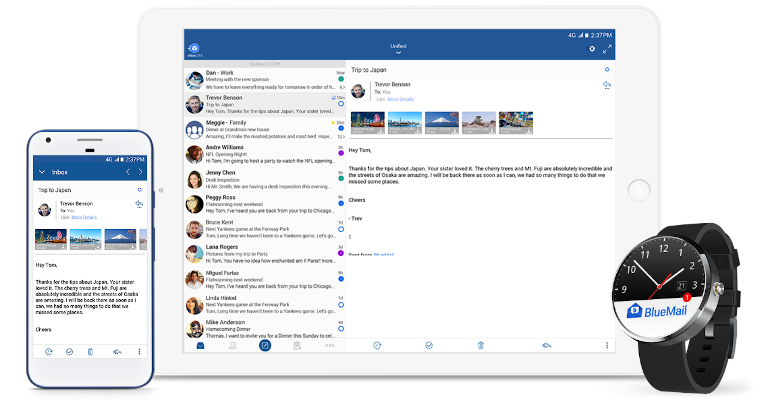Toggle fullscreen expand arrows in tablet header
Viewport: 768px width, 400px height.
coord(607,49)
